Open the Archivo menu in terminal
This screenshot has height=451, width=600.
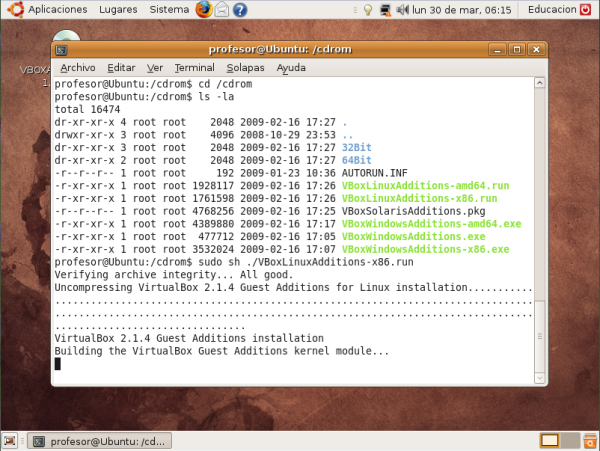(78, 68)
